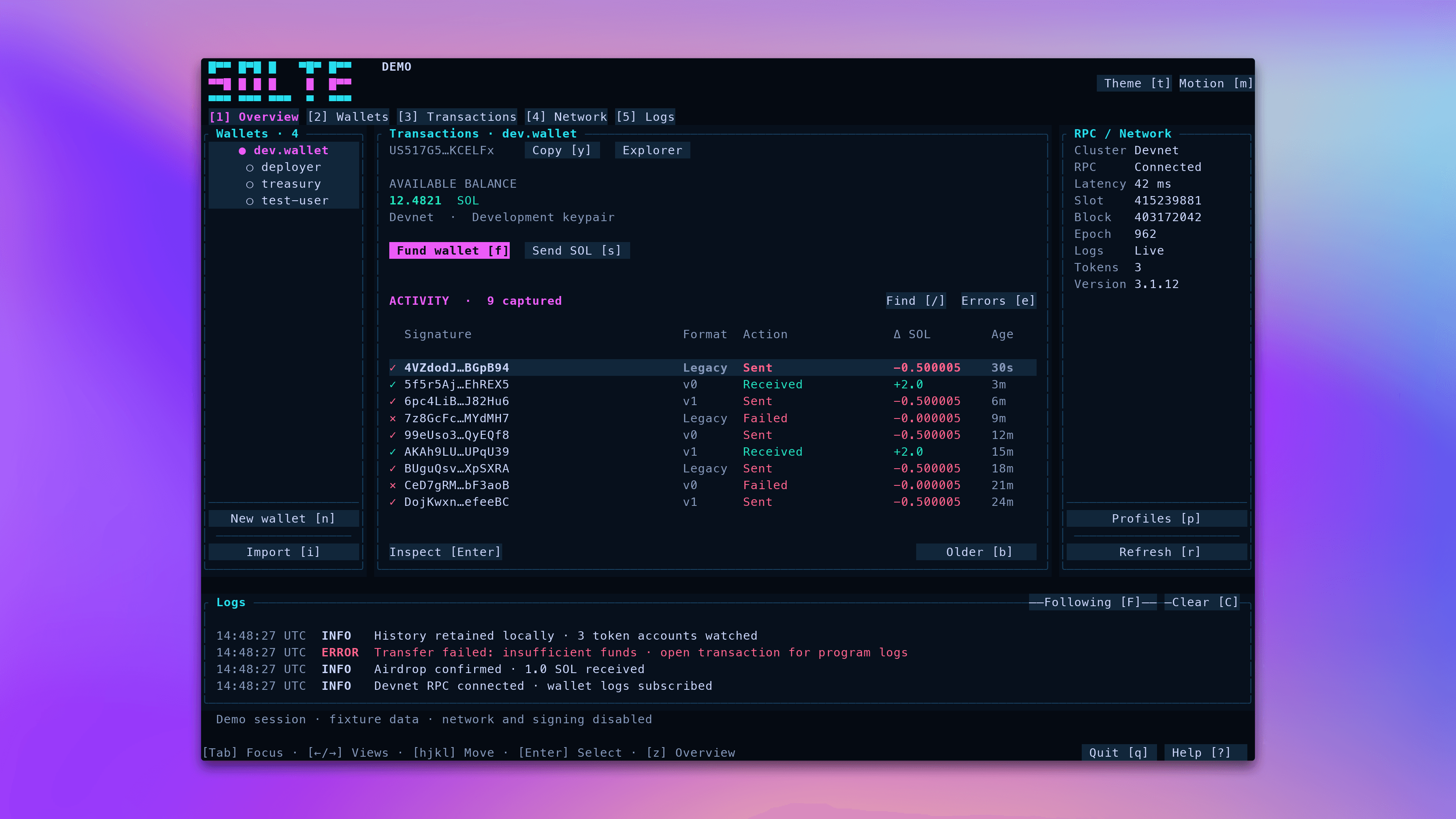1456x819 pixels.
Task: Click the Inspect [Enter] button
Action: [x=445, y=552]
